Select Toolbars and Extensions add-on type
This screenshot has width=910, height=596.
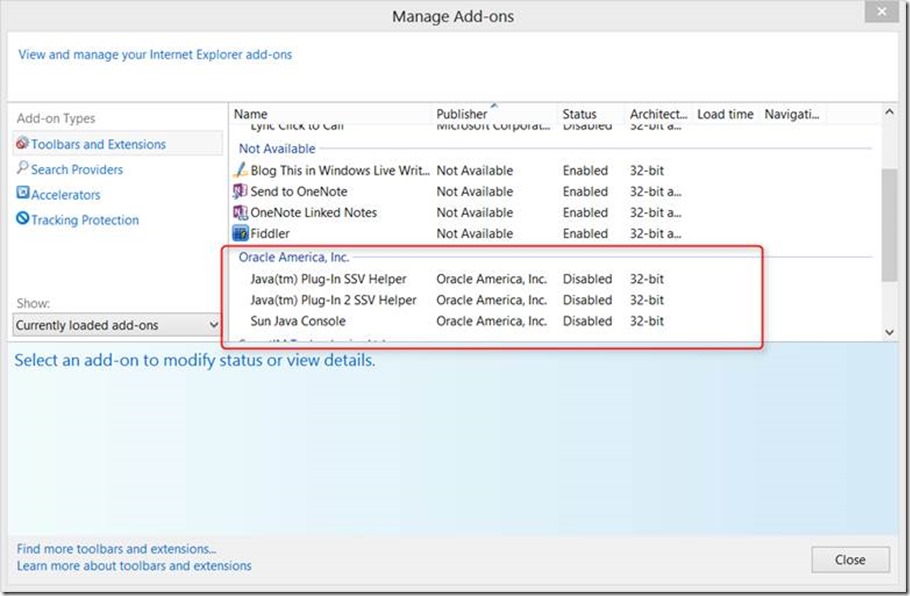tap(117, 144)
